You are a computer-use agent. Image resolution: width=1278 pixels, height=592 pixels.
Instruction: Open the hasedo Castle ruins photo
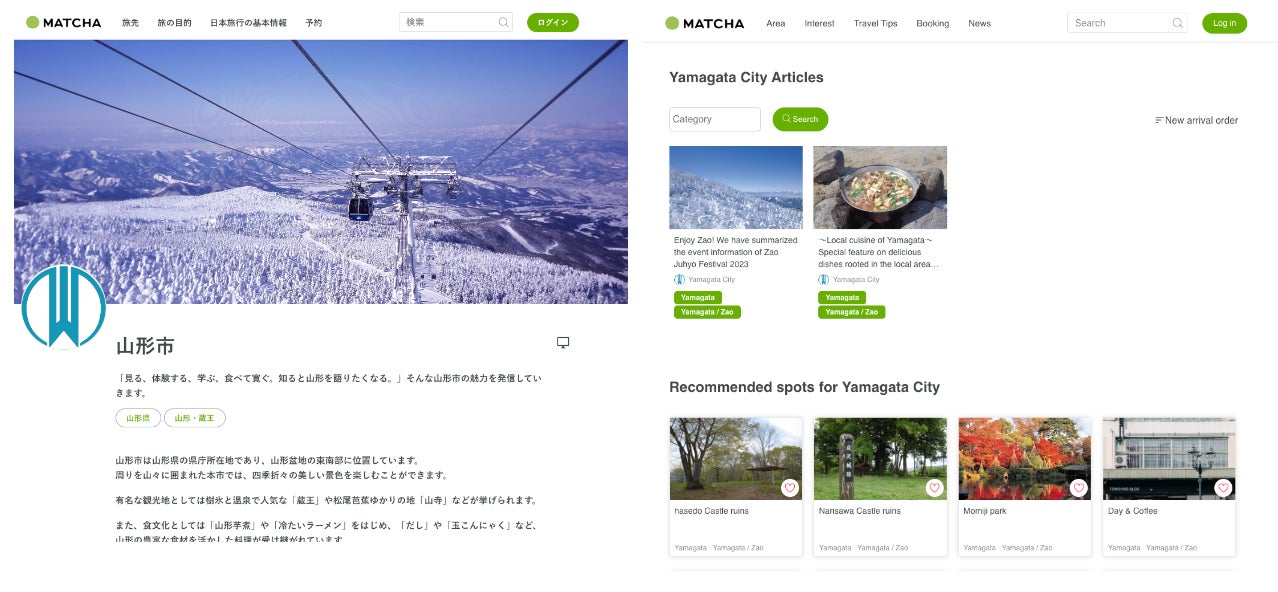736,459
